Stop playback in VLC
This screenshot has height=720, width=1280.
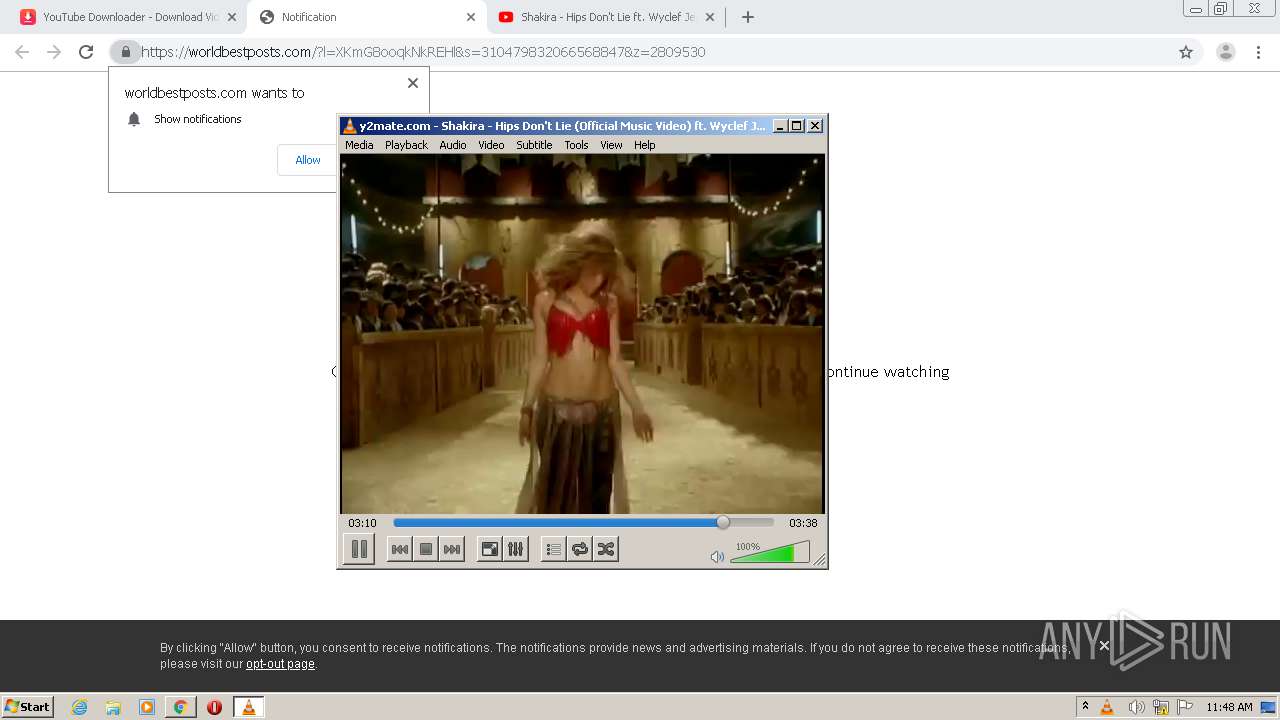426,549
